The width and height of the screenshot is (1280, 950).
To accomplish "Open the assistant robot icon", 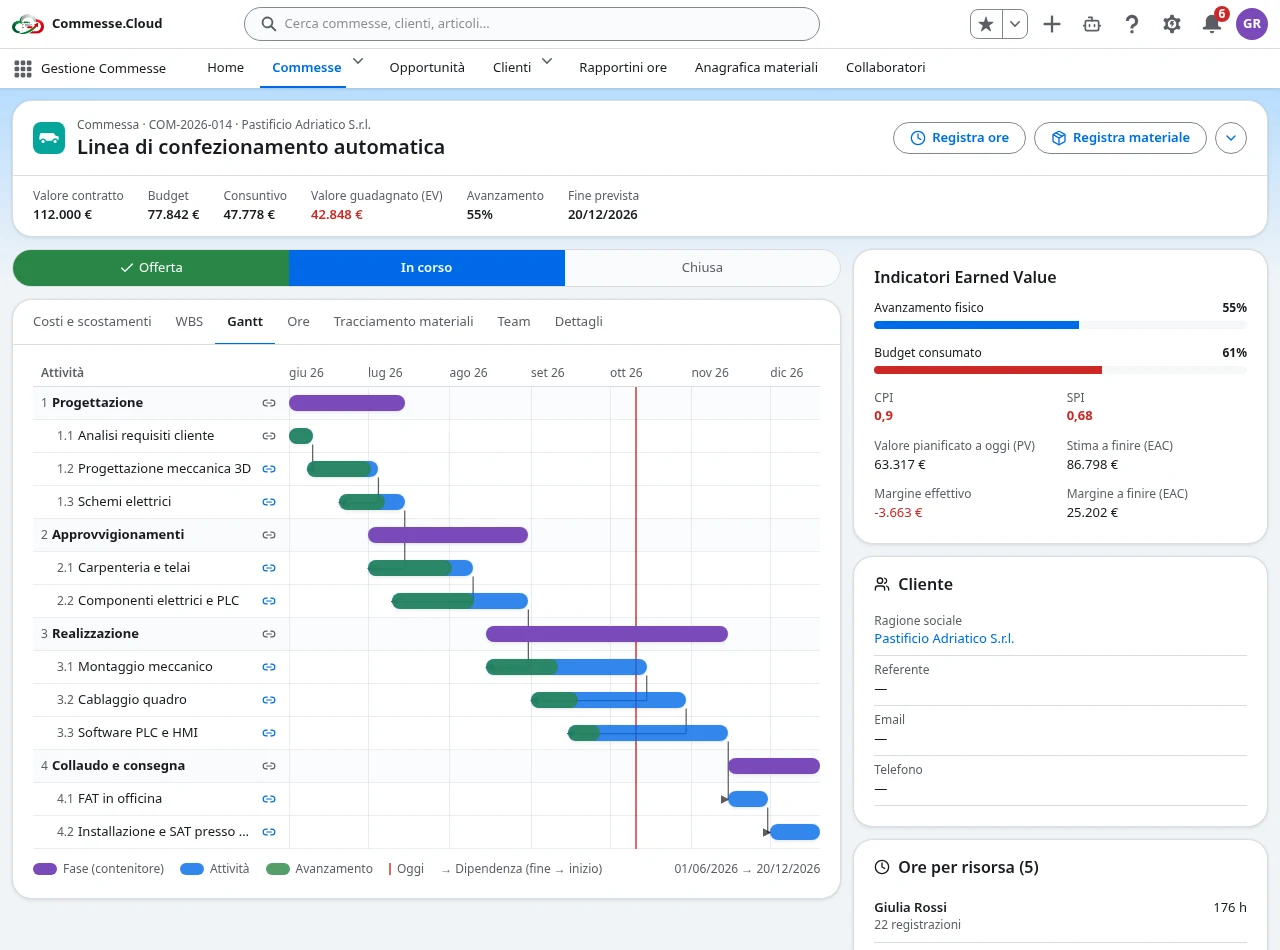I will 1092,24.
